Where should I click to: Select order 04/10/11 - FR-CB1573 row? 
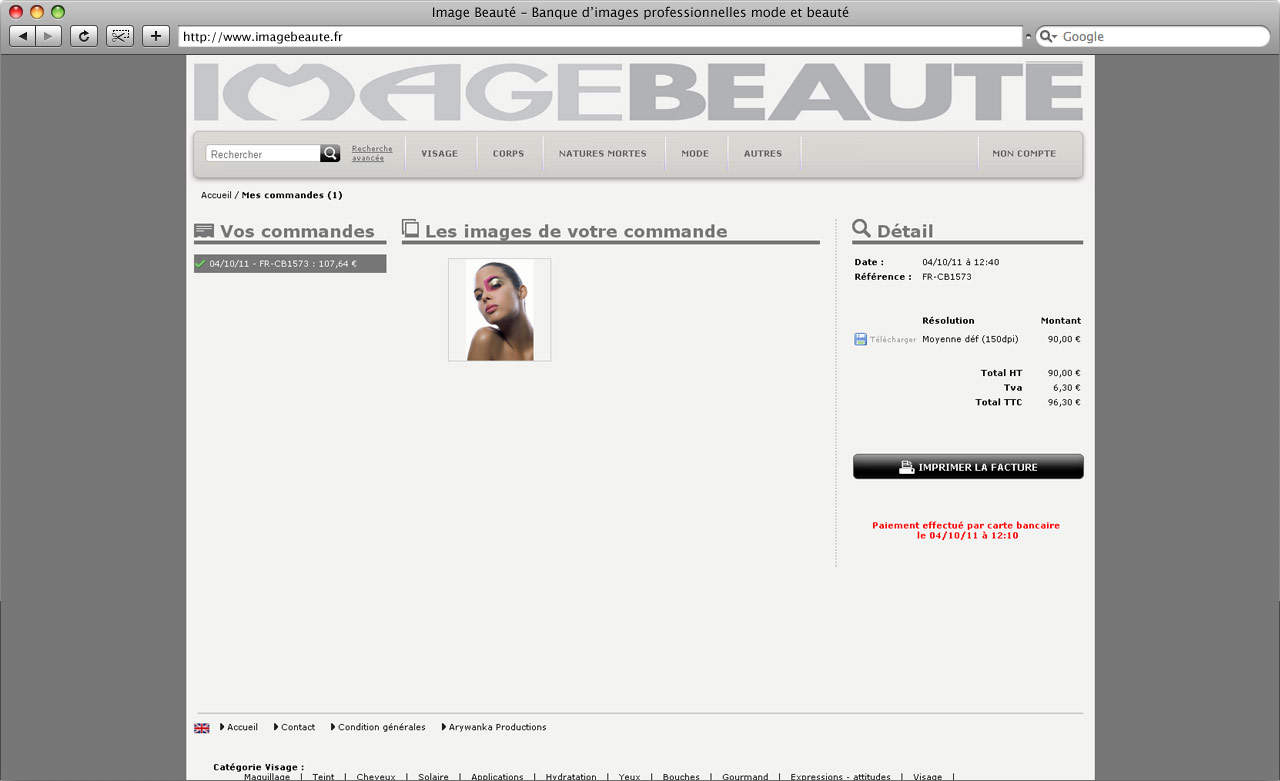290,264
